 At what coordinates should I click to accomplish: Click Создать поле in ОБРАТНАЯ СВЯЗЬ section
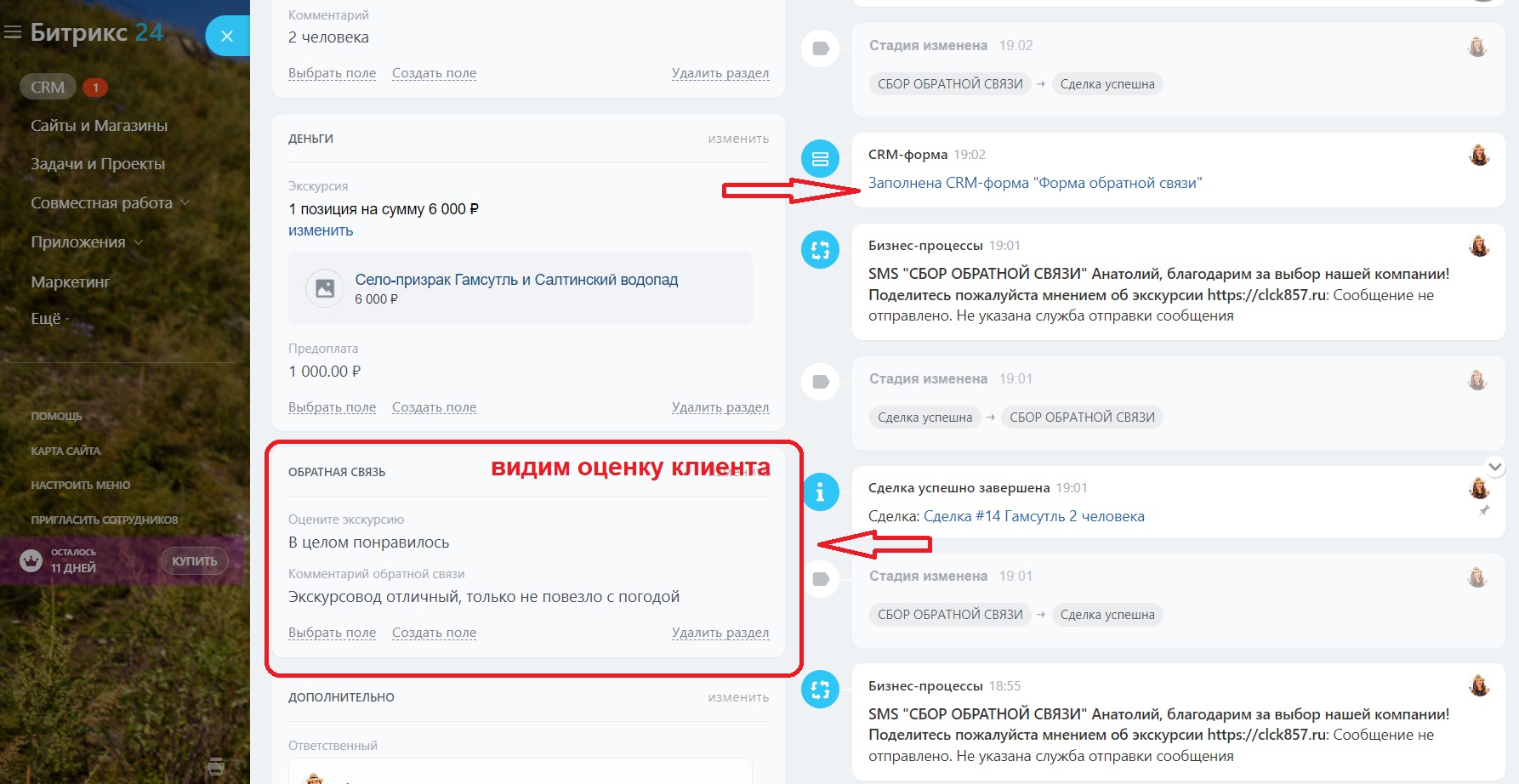tap(434, 633)
